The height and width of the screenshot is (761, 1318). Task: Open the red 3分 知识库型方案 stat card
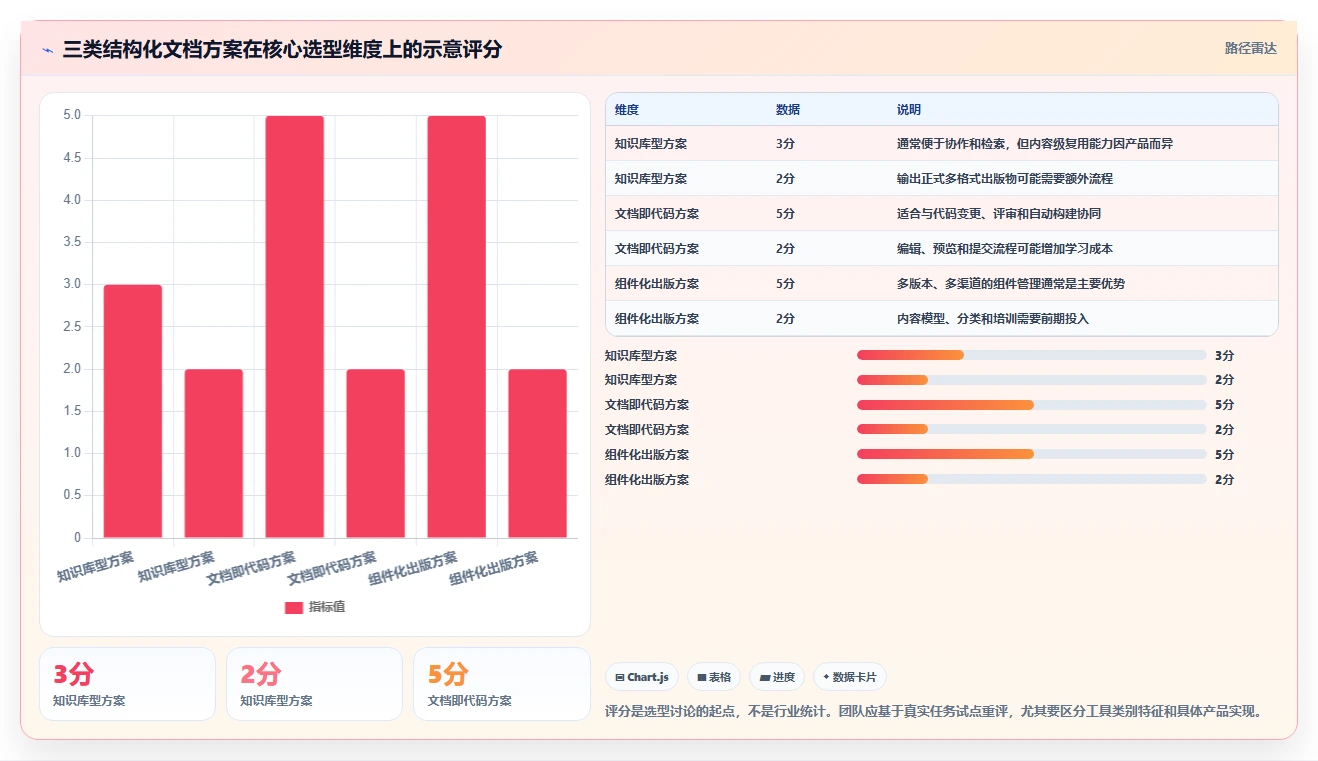[127, 684]
